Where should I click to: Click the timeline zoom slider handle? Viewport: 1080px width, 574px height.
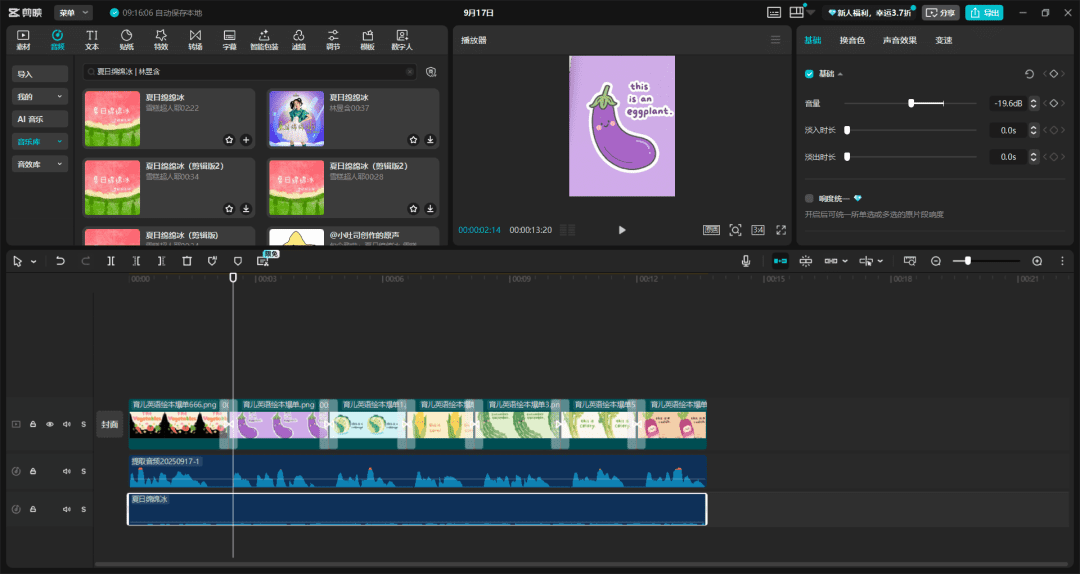[x=968, y=261]
